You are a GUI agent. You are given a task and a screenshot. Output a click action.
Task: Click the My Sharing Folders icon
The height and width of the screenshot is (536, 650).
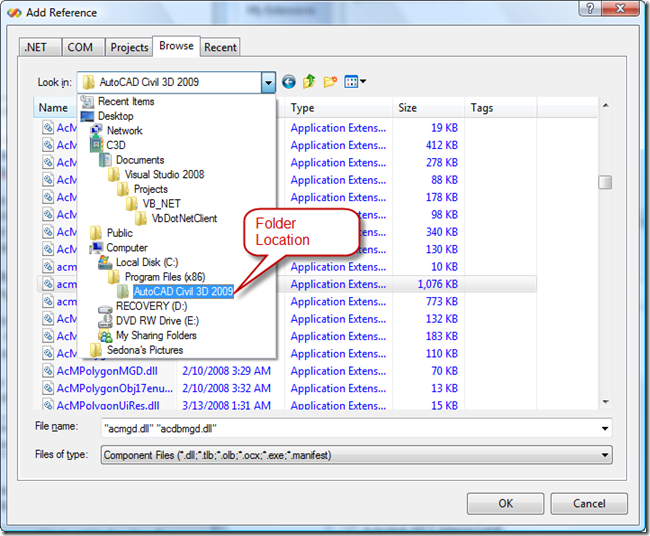click(x=105, y=335)
